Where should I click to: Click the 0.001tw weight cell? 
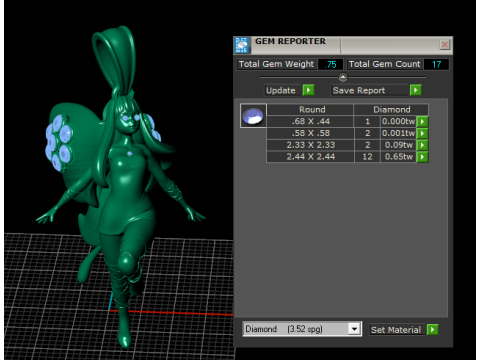[x=399, y=133]
